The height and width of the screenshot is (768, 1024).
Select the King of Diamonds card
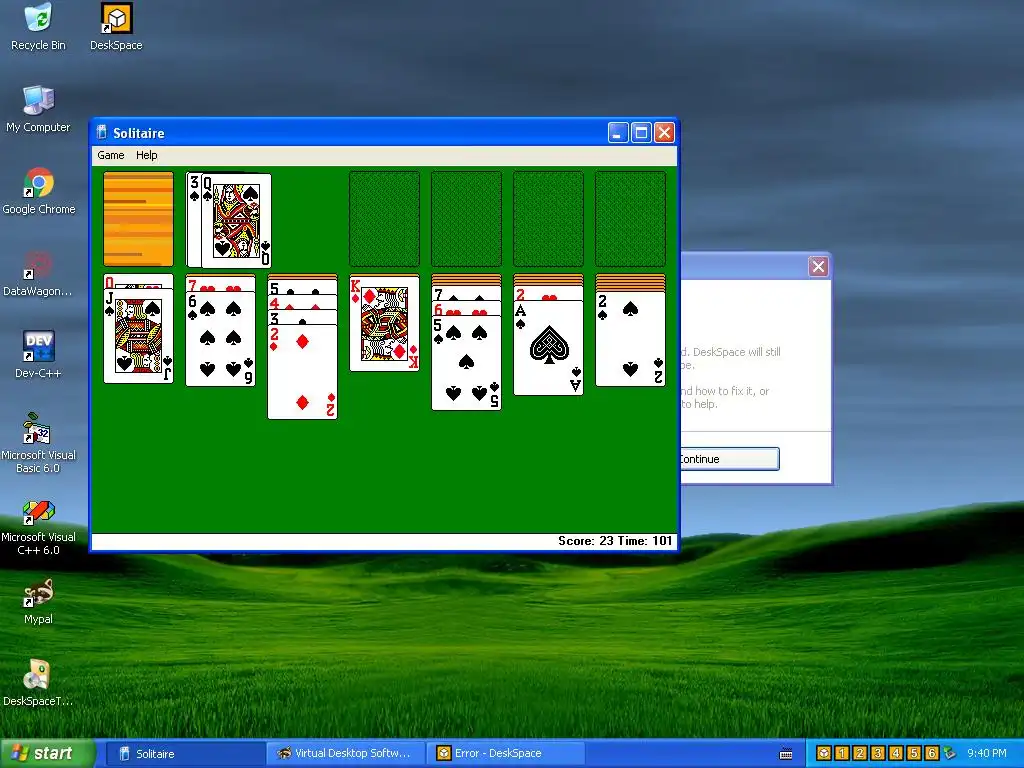[x=384, y=323]
